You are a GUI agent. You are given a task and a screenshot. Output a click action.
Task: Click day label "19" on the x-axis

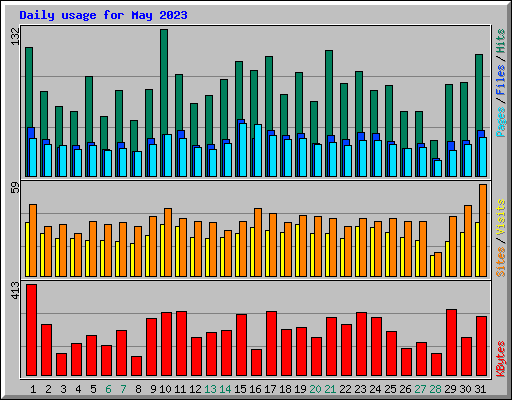300,389
